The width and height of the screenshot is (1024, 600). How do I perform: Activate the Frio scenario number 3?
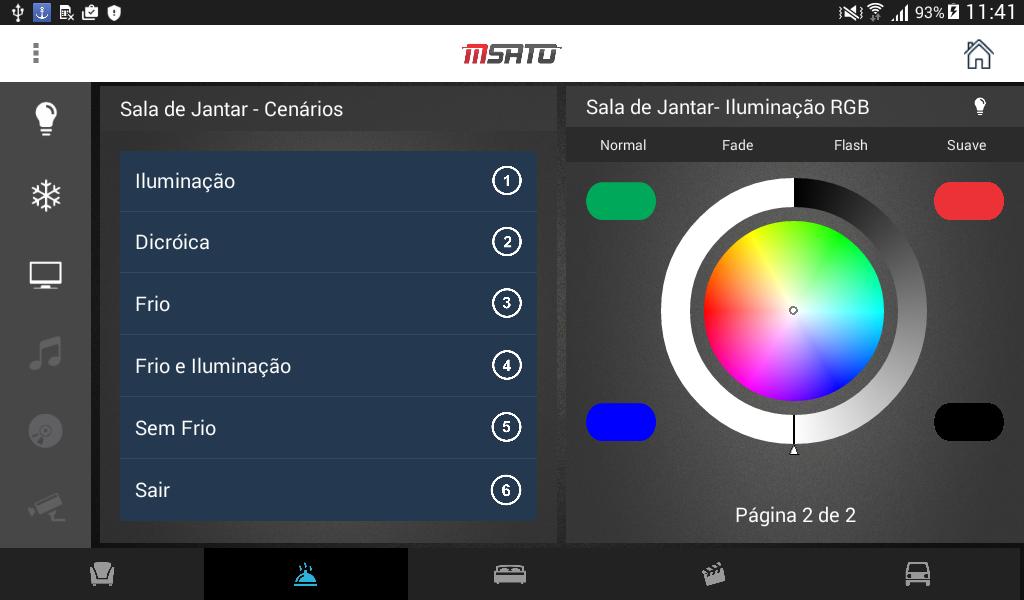coord(328,304)
